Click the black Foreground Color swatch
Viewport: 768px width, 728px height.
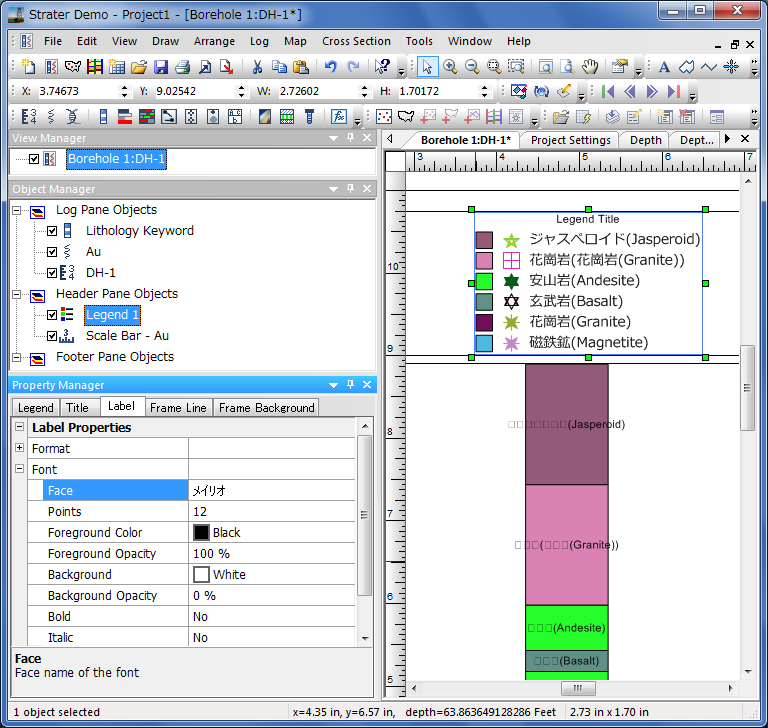201,533
